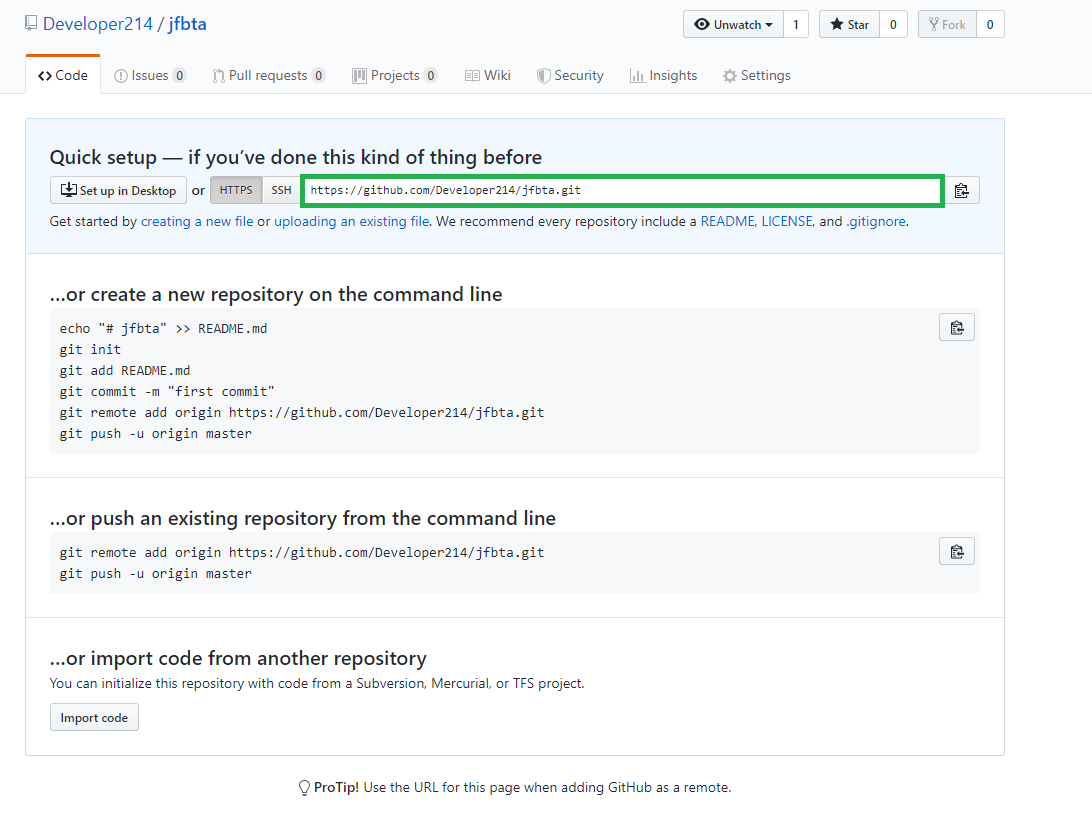This screenshot has width=1092, height=831.
Task: Click the 'git init' command line
Action: click(x=91, y=350)
